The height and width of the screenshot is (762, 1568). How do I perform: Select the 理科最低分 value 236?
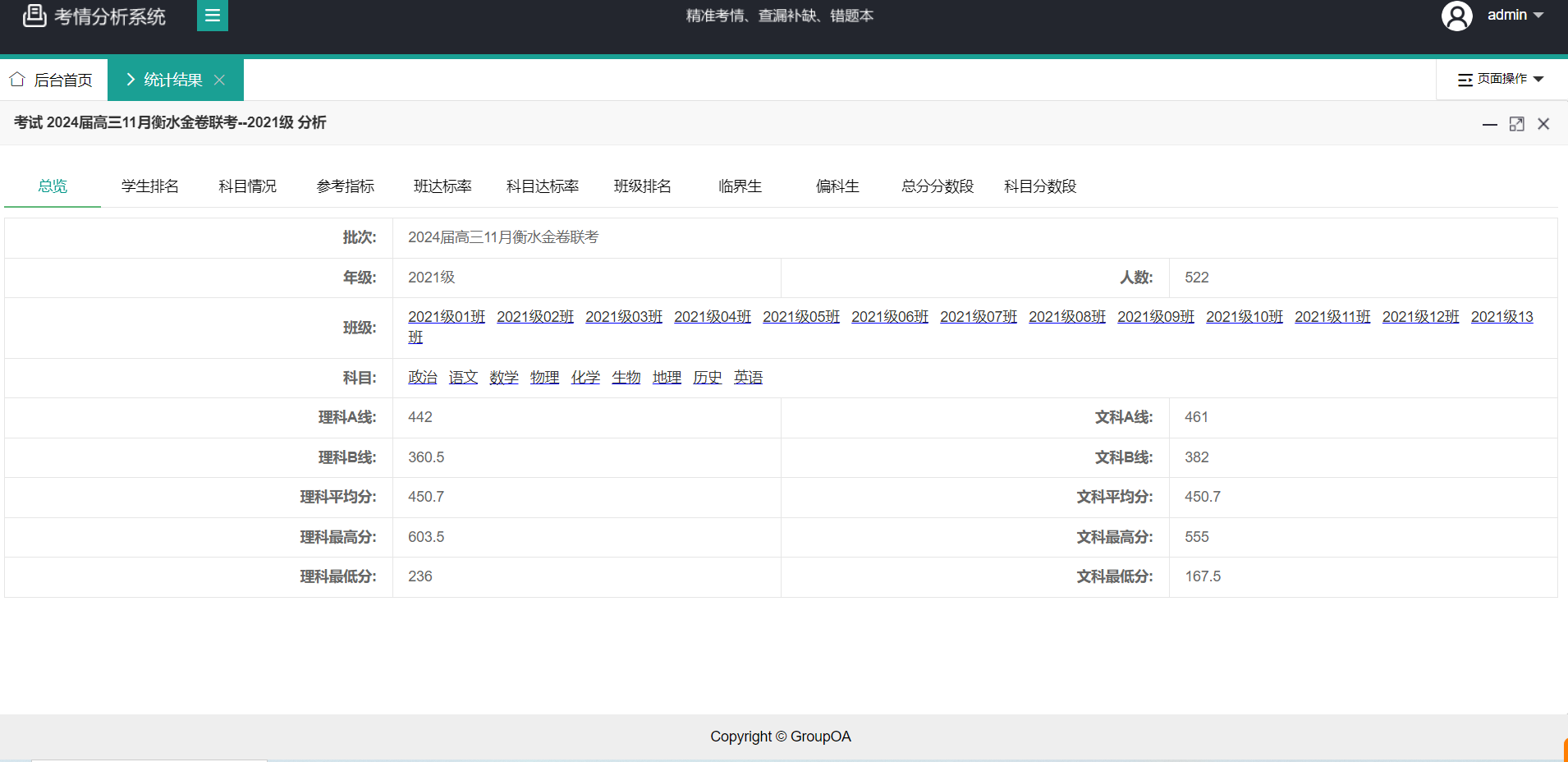coord(420,576)
